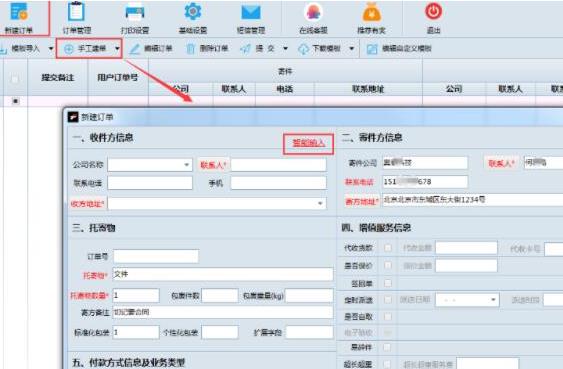The width and height of the screenshot is (563, 369).
Task: Open 推荐有奖 money bag icon
Action: tap(372, 18)
